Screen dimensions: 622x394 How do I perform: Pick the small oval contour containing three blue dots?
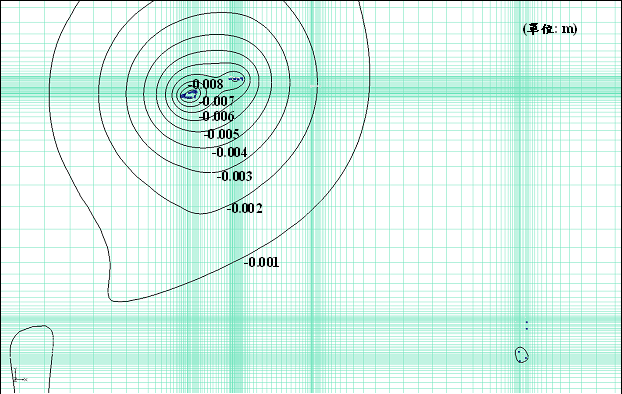coord(522,355)
